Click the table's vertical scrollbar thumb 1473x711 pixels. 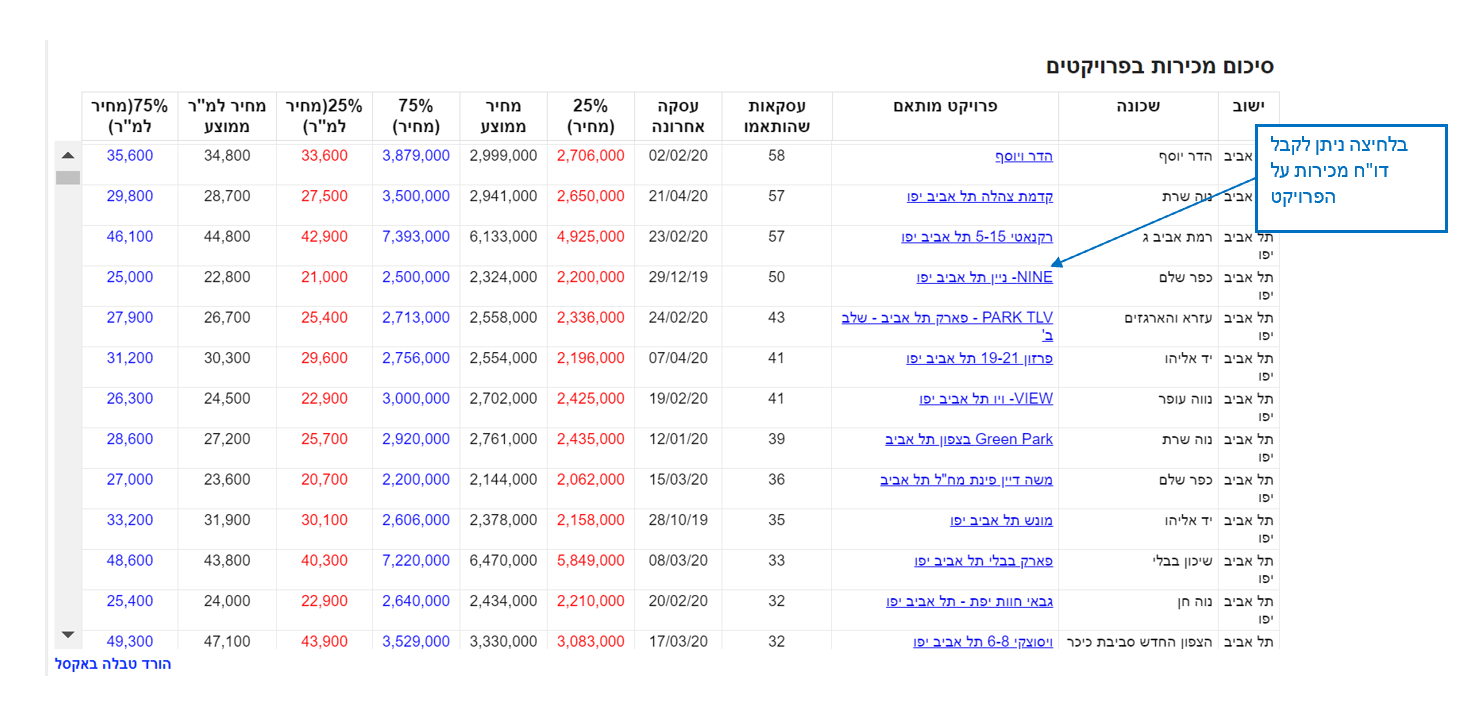click(x=68, y=178)
